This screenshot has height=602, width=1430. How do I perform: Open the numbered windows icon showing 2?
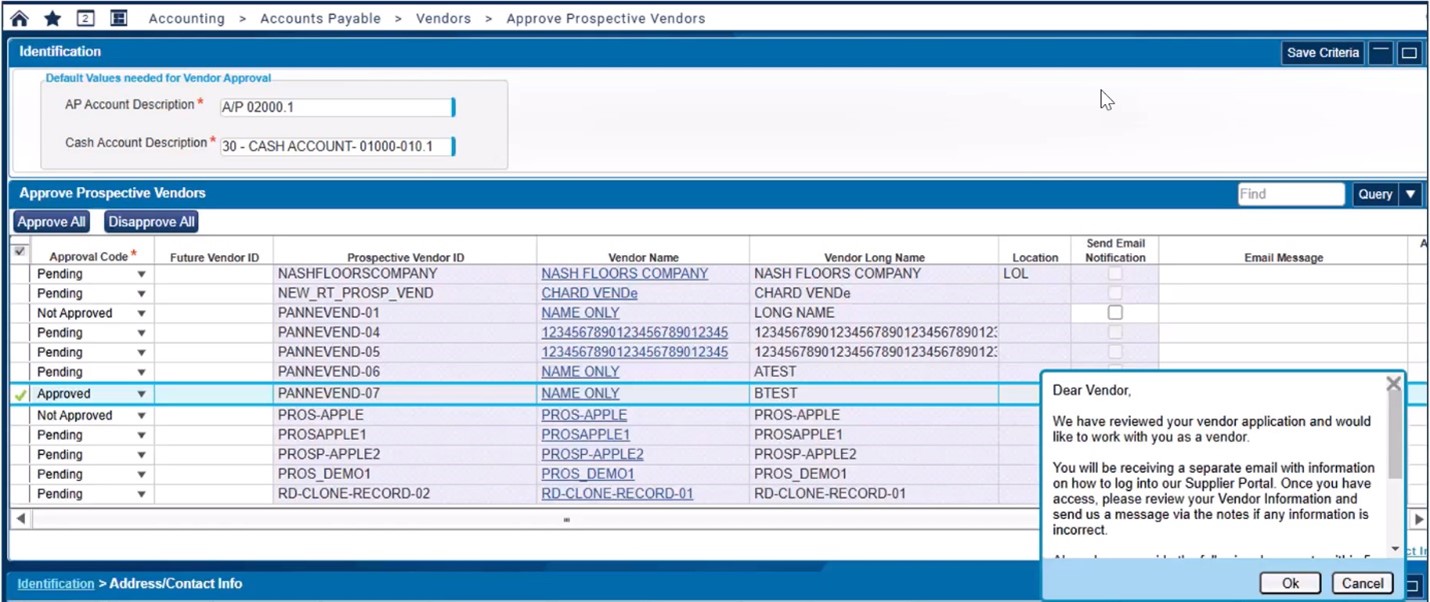click(x=85, y=18)
